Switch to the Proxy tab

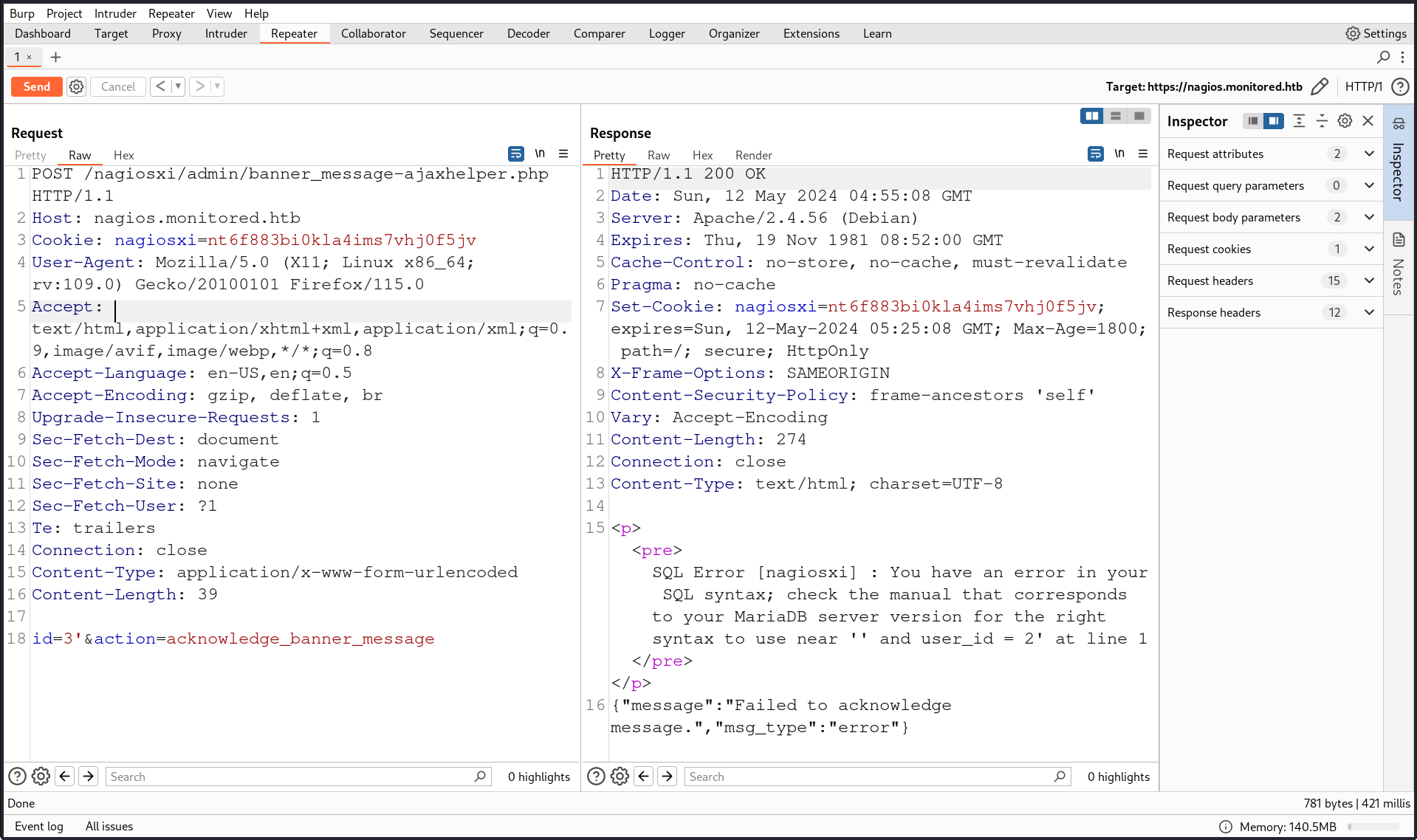point(167,34)
